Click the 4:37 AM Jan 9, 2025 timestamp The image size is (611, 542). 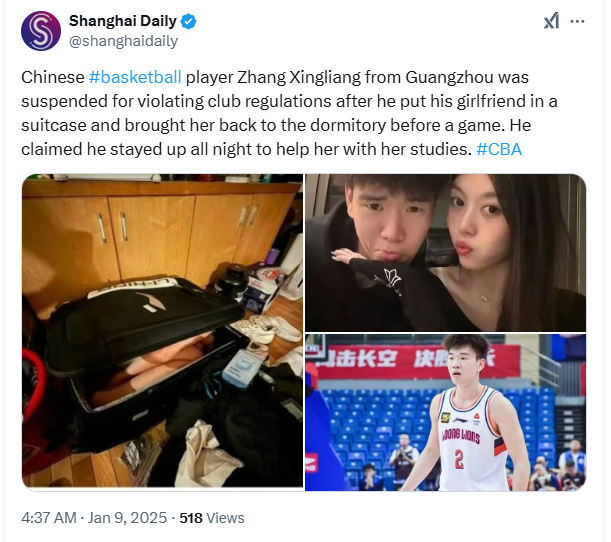pos(94,518)
